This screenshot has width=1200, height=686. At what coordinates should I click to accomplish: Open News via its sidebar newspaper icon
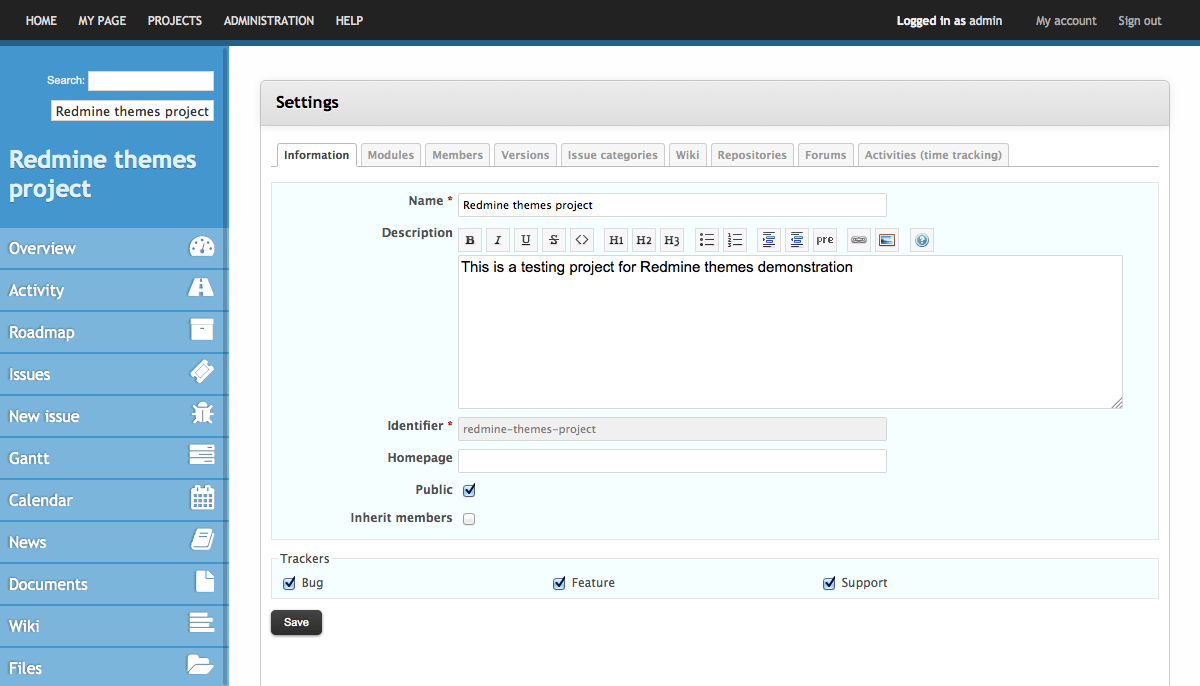202,540
